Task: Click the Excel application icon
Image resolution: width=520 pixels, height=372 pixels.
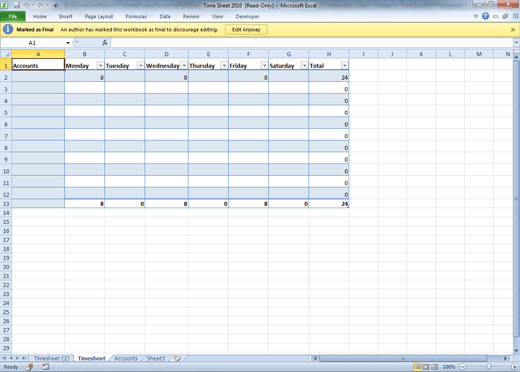Action: (4, 5)
